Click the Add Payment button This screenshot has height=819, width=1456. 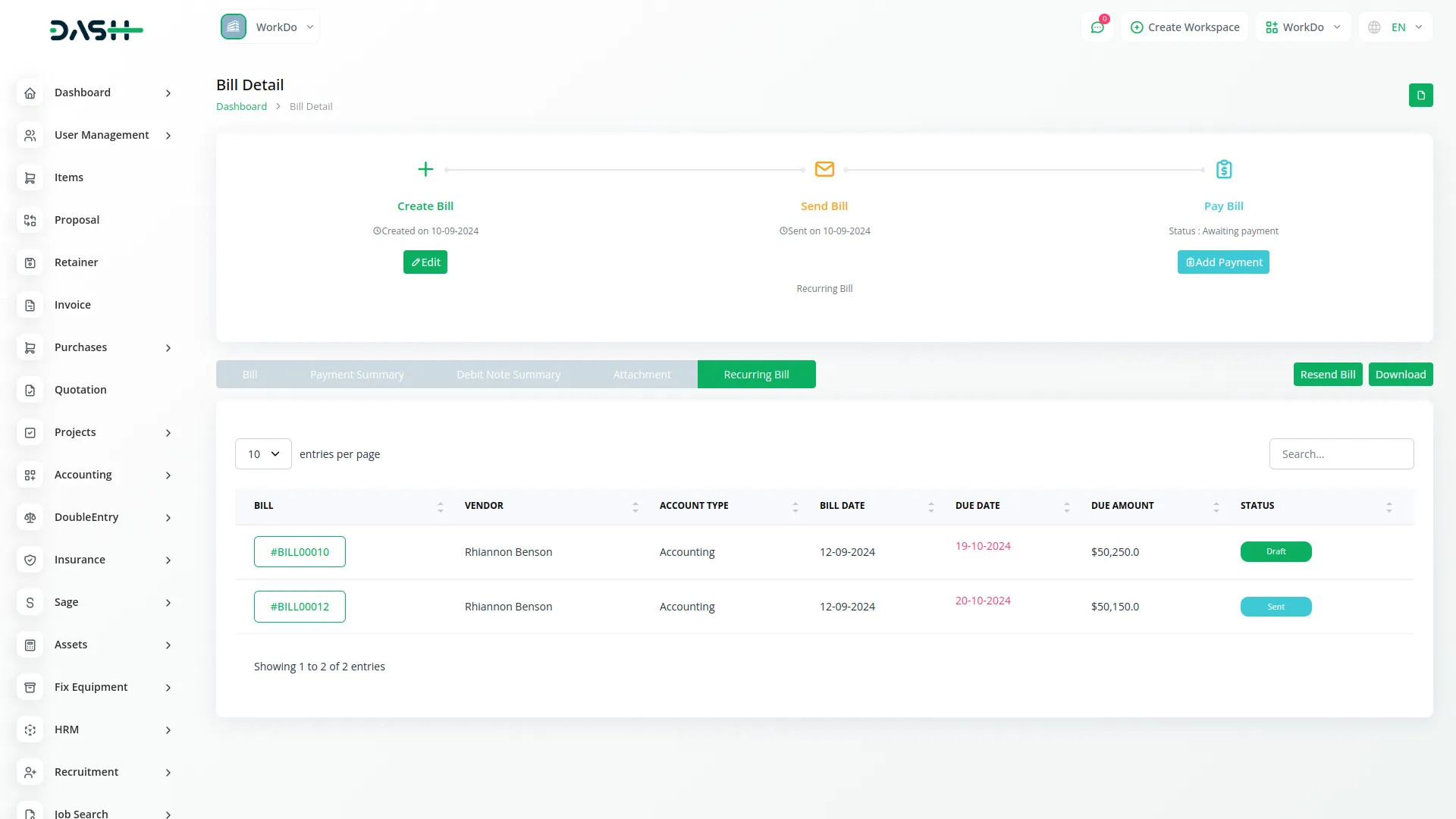1223,262
